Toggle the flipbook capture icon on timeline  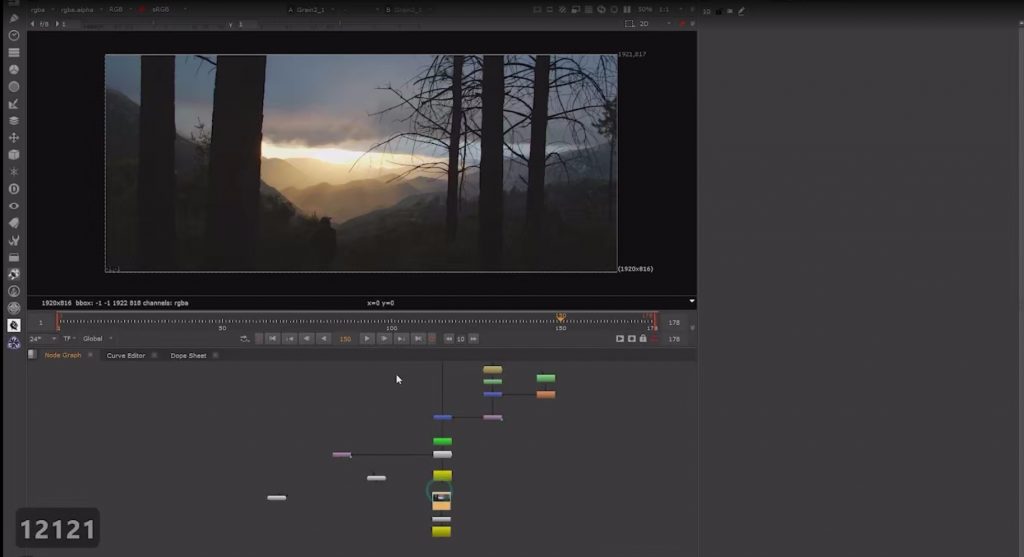pos(620,338)
